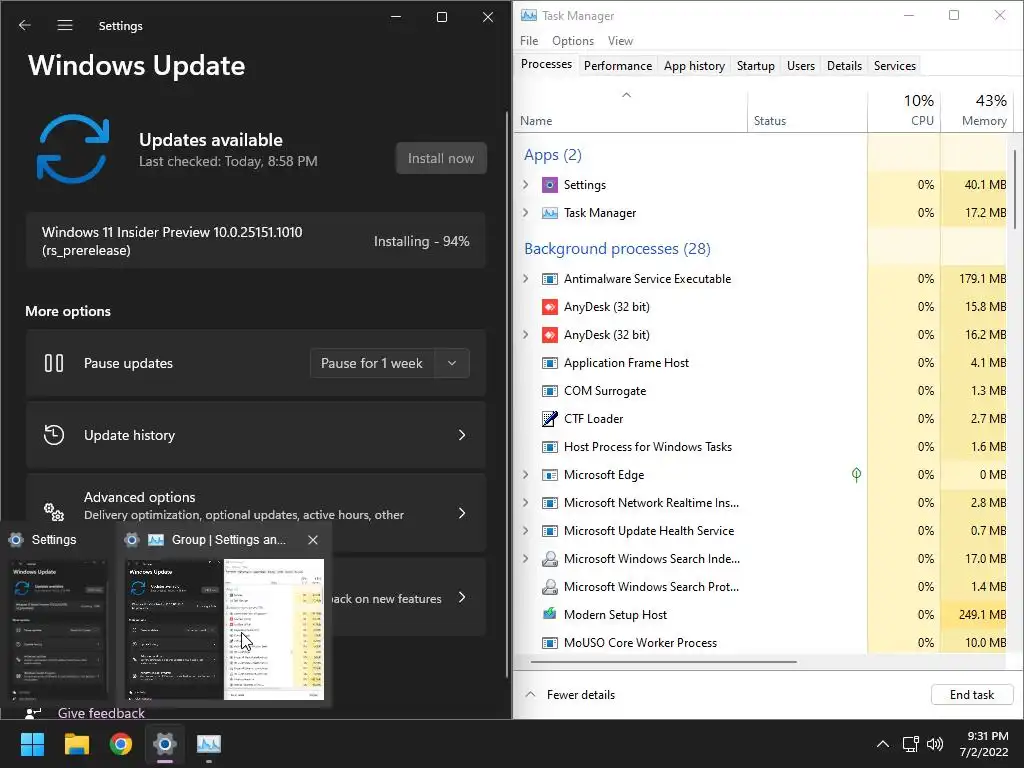The width and height of the screenshot is (1024, 768).
Task: Expand the Microsoft Edge process group
Action: [526, 475]
